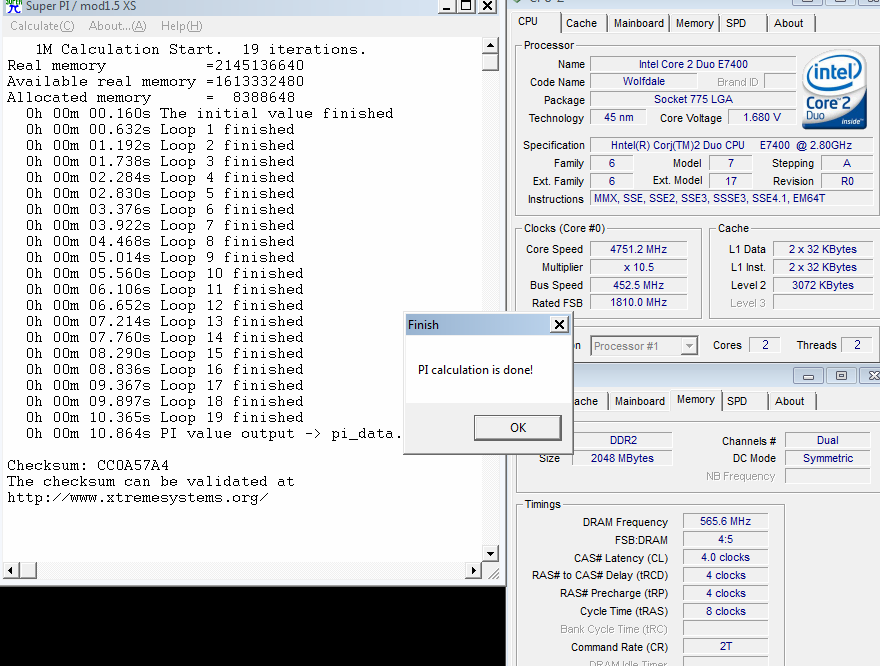Screen dimensions: 880x666
Task: Click the Channels # value Dual
Action: 828,440
